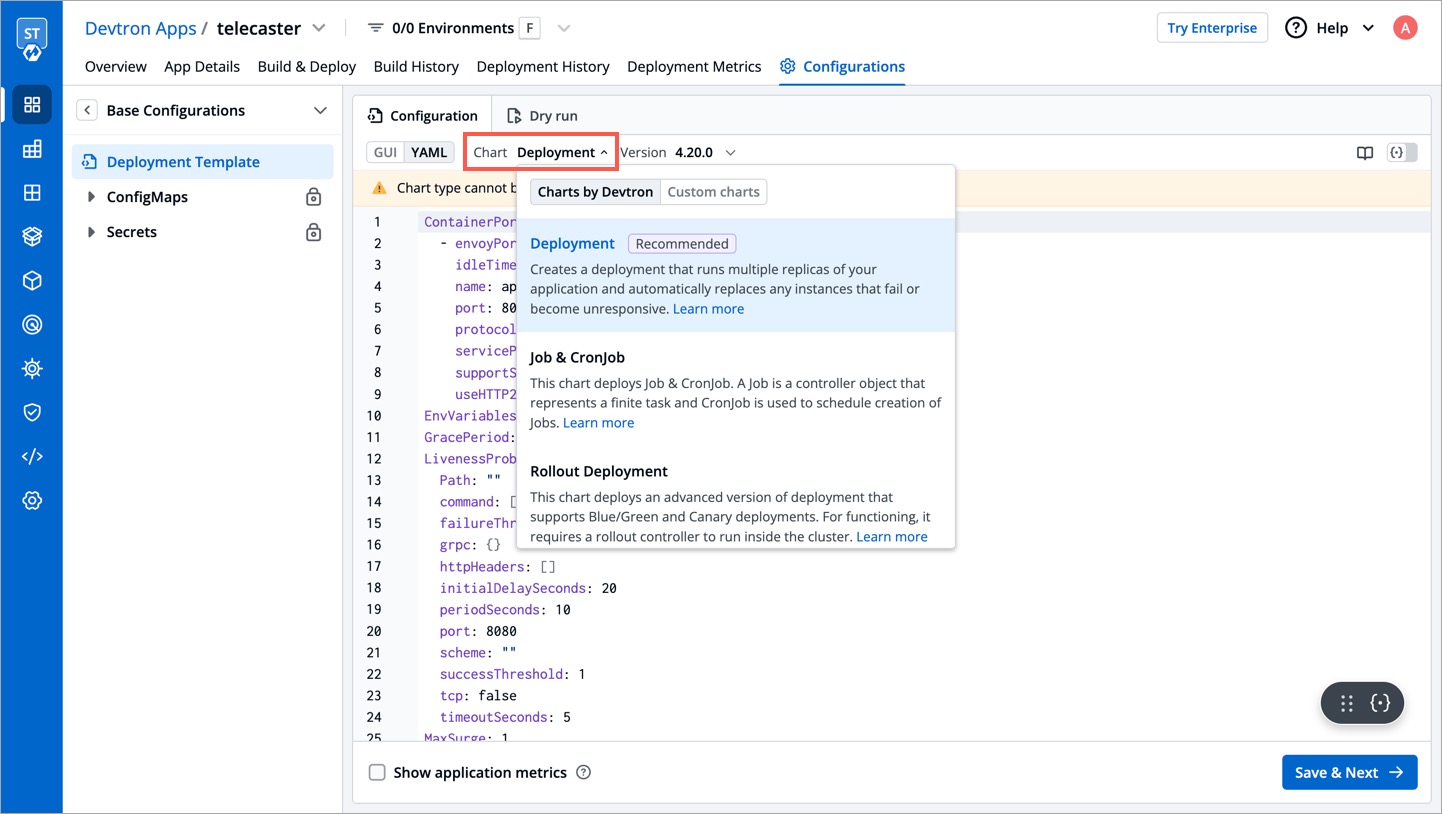Click the Applications grid icon in sidebar
Viewport: 1442px width, 814px height.
pyautogui.click(x=32, y=105)
